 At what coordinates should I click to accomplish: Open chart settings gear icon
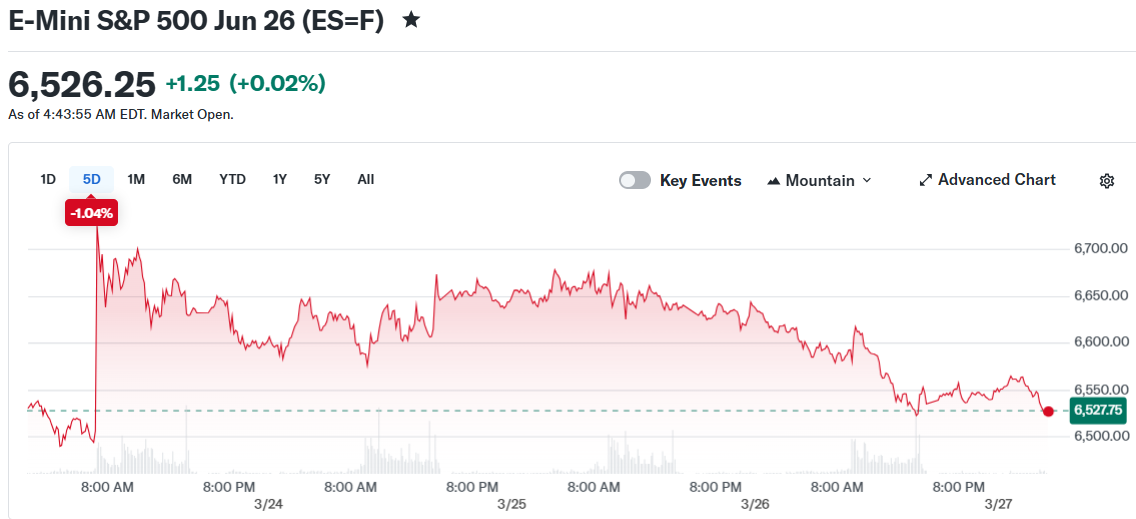1106,181
